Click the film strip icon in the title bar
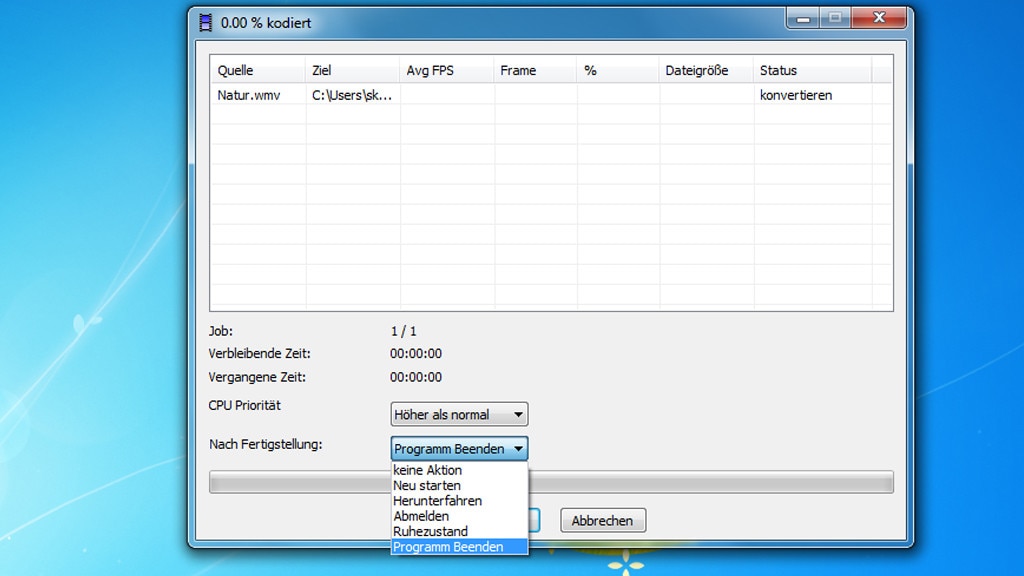Screen dimensions: 1024x576 pos(206,23)
